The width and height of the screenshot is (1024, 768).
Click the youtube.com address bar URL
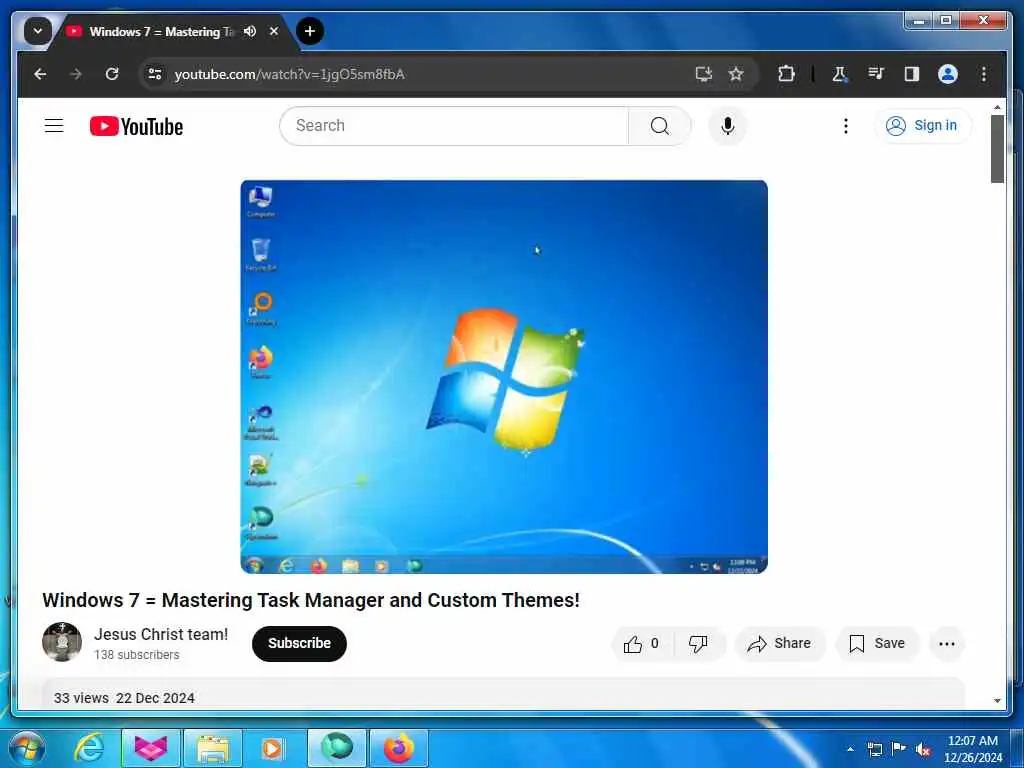290,74
